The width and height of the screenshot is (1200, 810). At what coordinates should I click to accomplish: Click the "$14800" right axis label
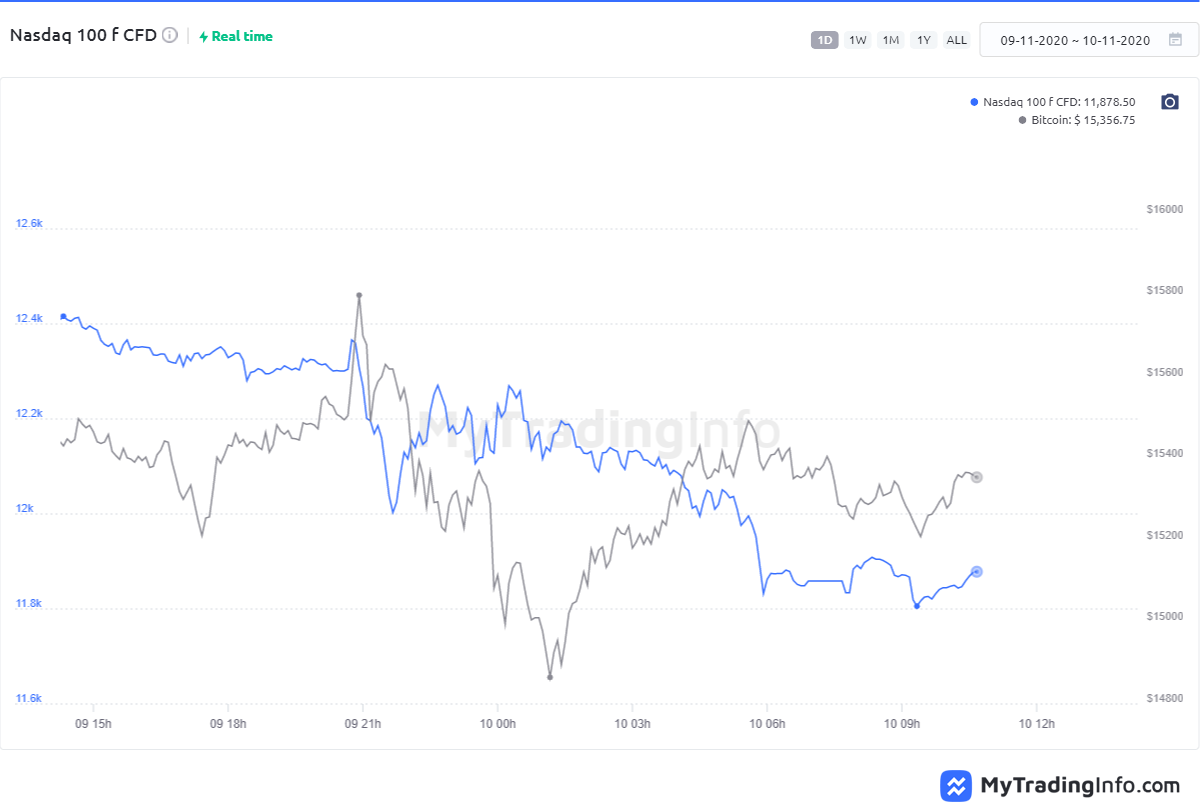1166,698
